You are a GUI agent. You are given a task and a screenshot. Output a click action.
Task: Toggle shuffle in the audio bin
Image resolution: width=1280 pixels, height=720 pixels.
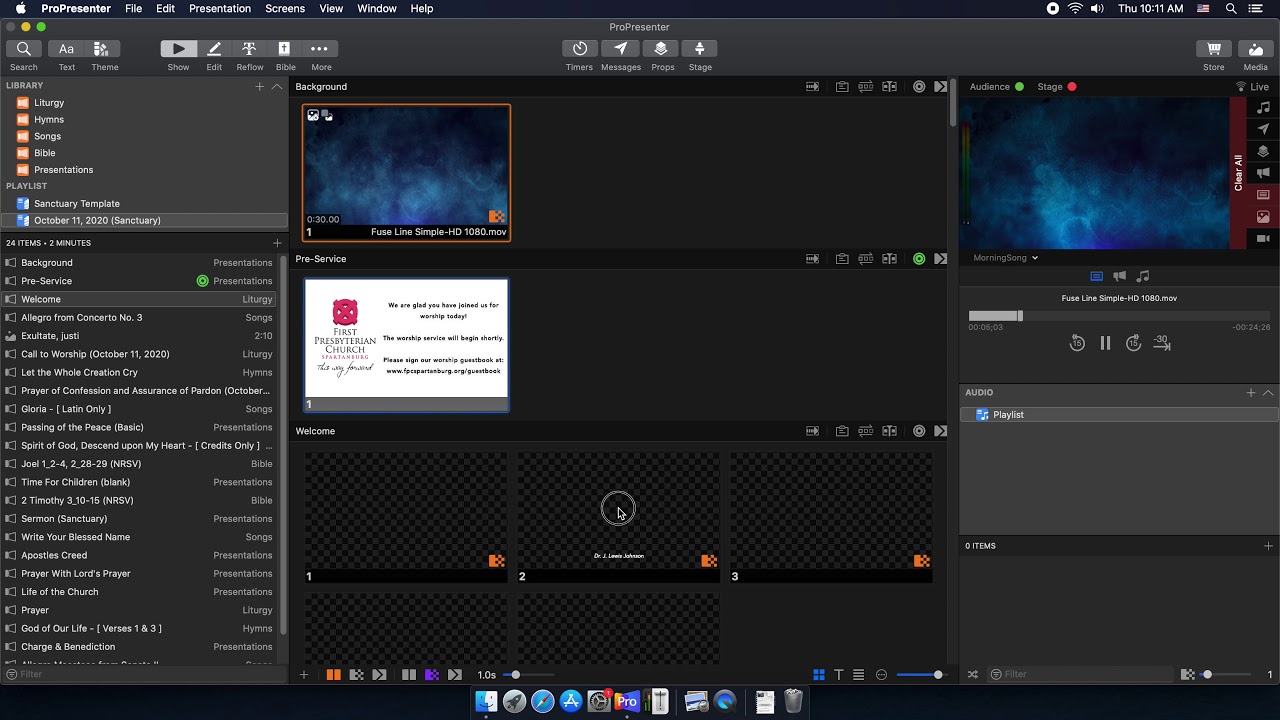click(x=973, y=675)
